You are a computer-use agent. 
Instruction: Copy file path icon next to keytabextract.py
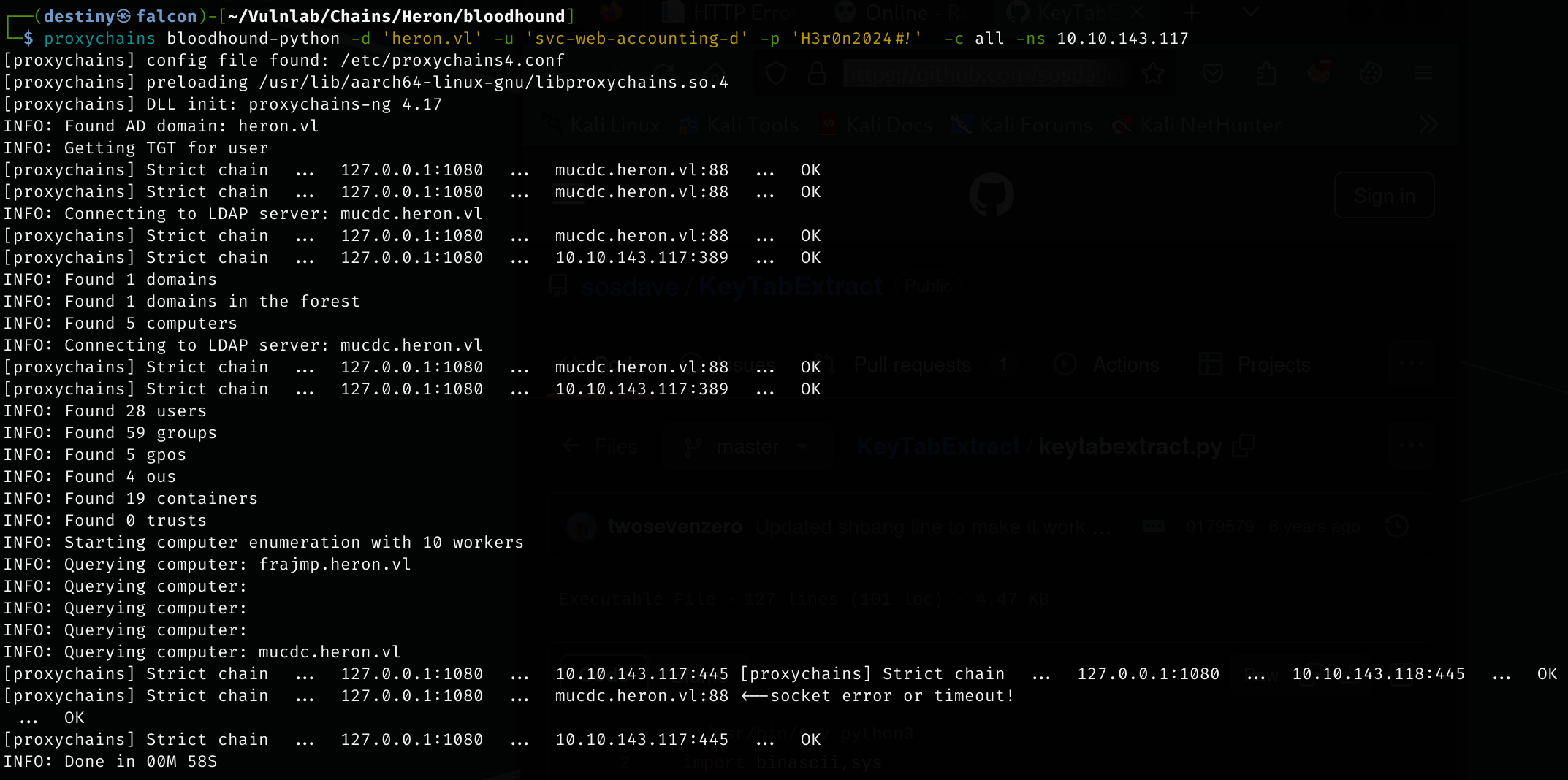click(1243, 446)
